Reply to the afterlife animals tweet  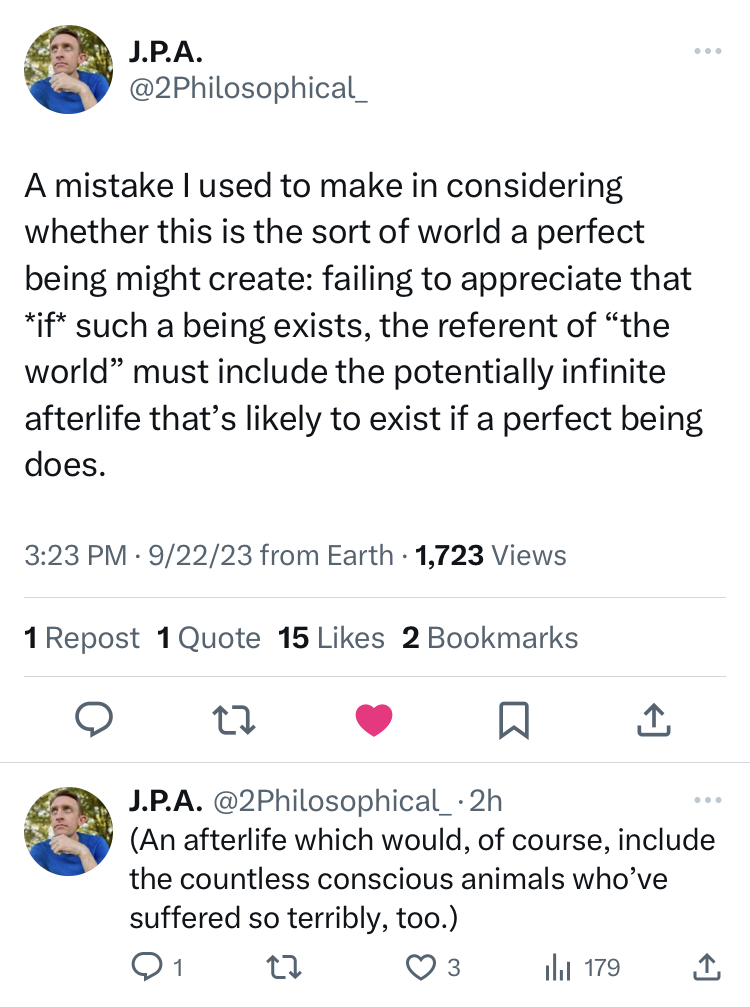click(147, 967)
